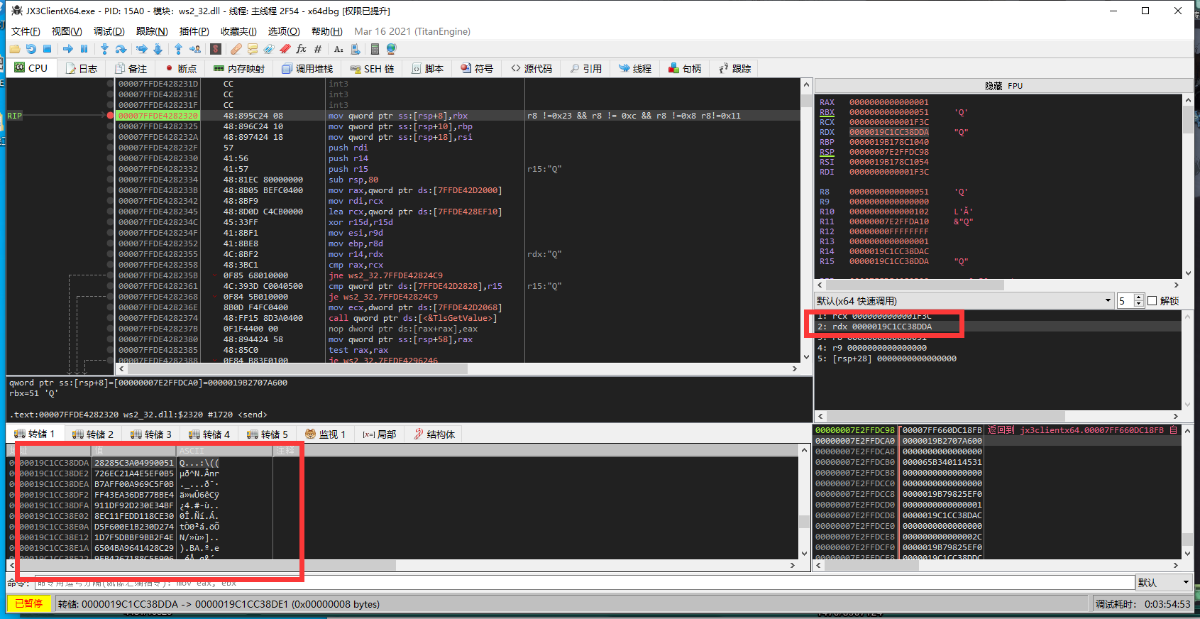Open the 收藏夹(I) menu
Viewport: 1200px width, 619px height.
239,32
